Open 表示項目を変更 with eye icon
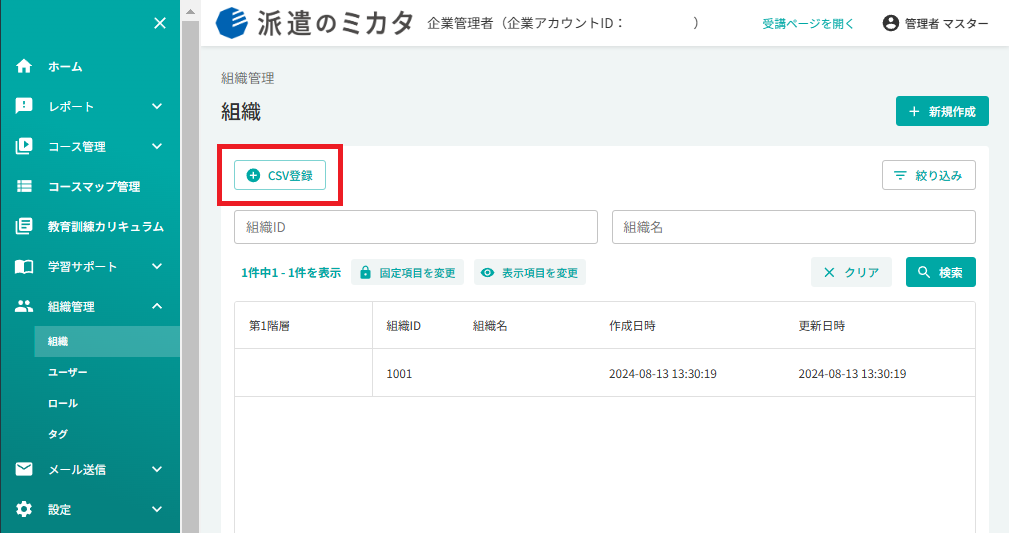 tap(530, 272)
